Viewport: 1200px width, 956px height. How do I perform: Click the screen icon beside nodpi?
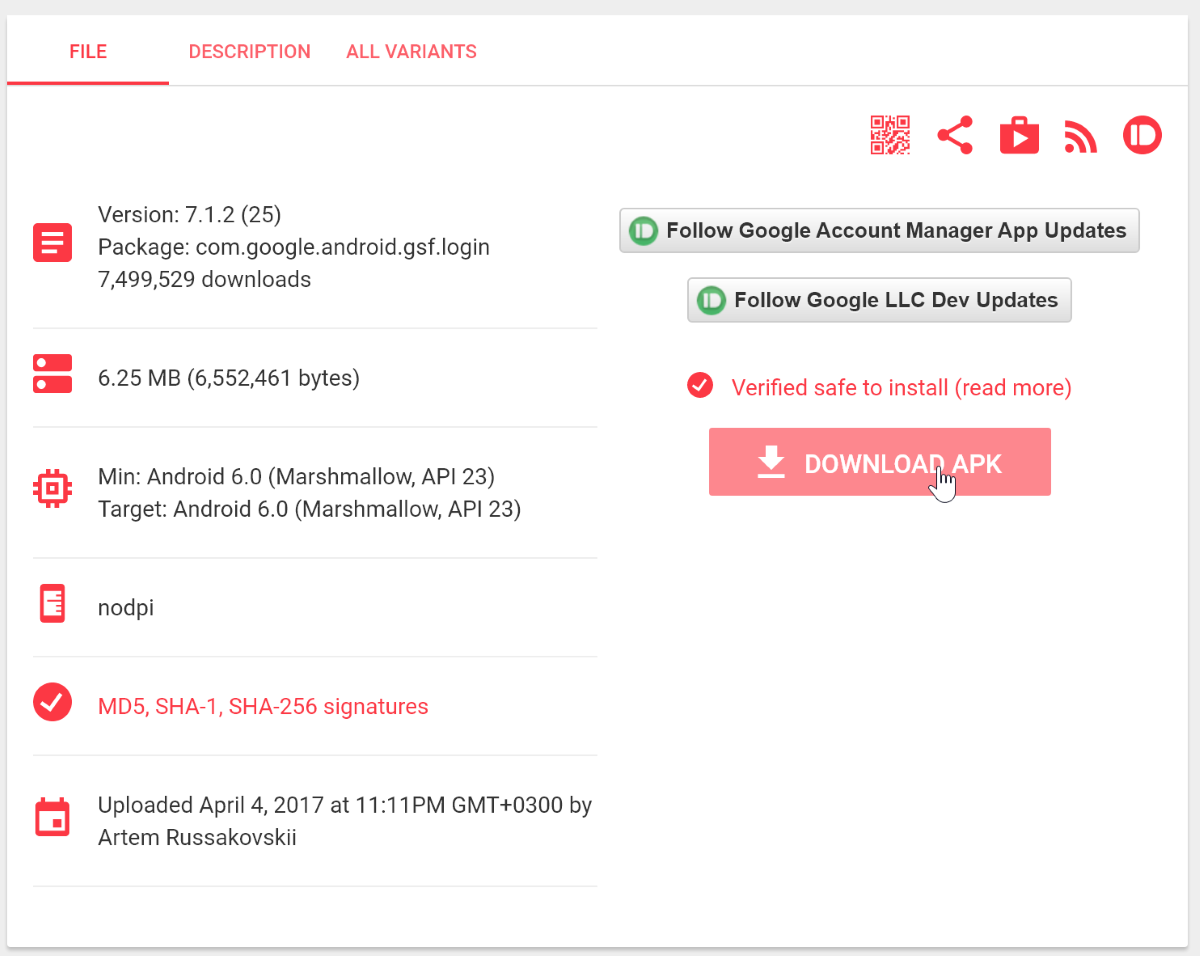pos(52,604)
